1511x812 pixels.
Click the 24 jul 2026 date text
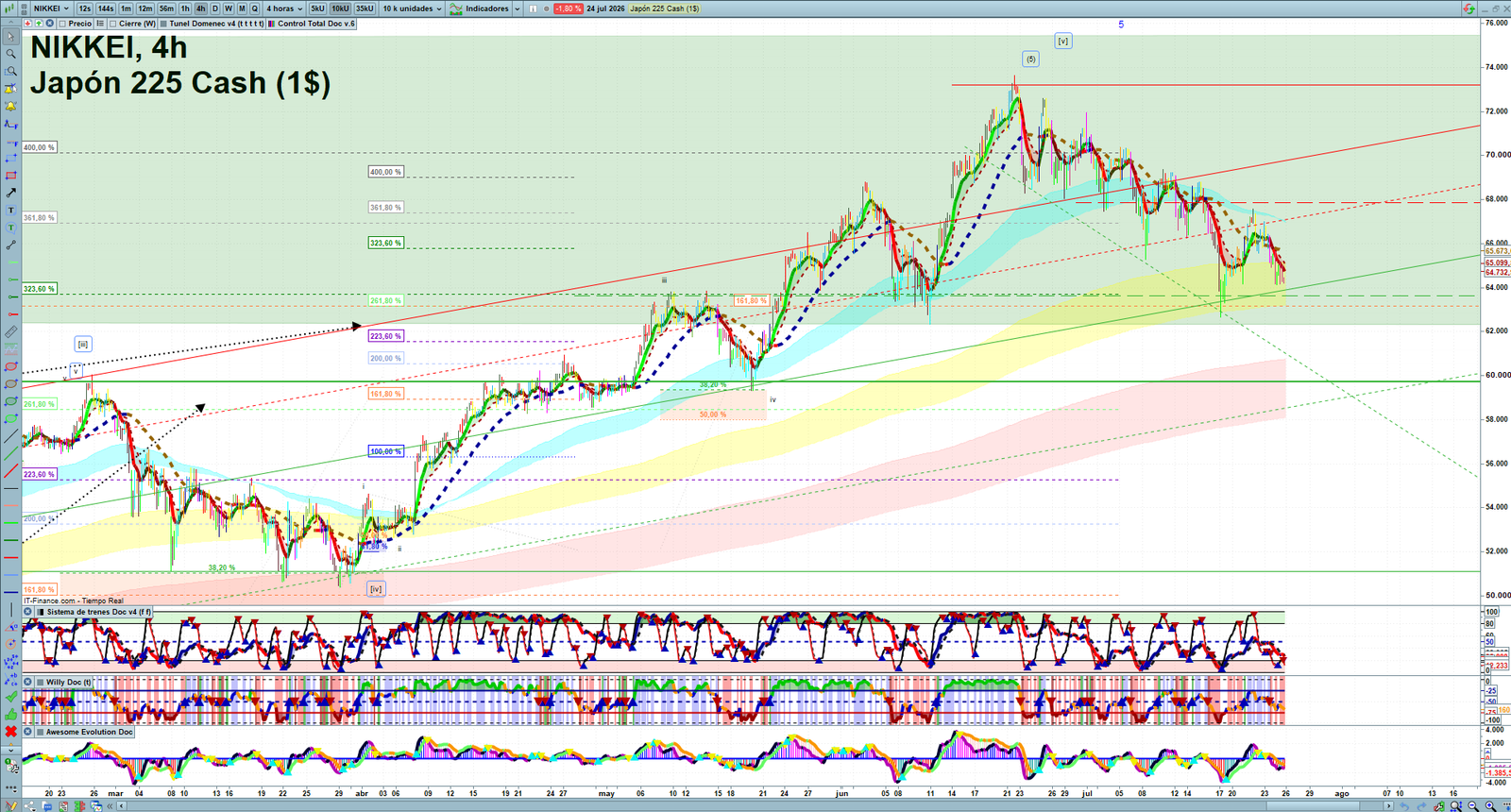point(605,8)
